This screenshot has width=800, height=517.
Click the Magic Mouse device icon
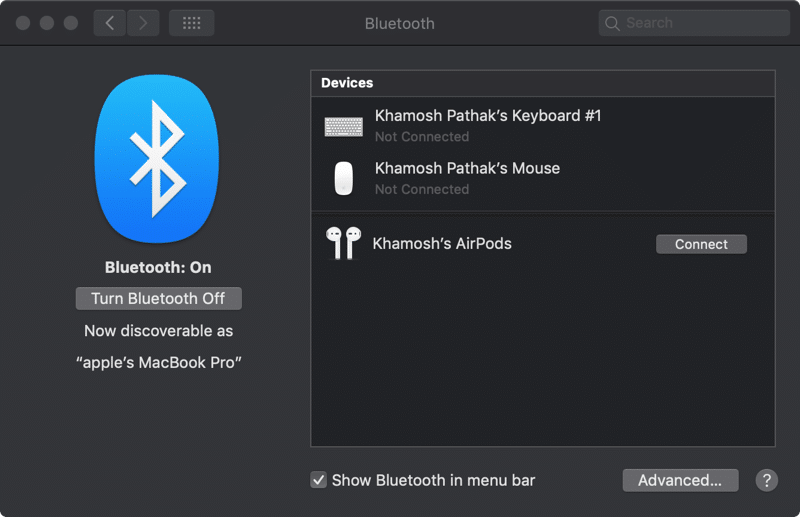[344, 178]
